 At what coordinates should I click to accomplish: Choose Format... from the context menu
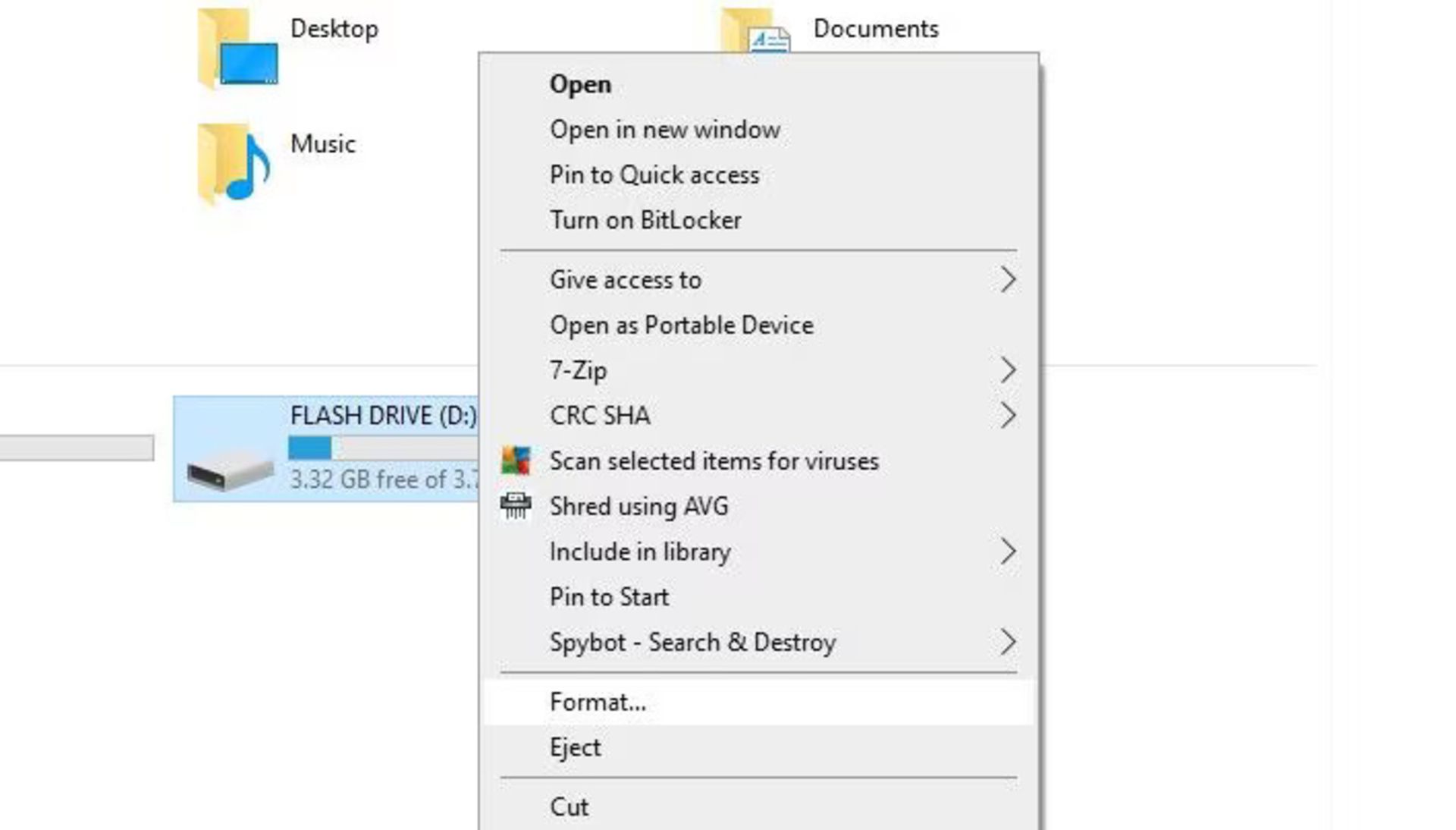pos(758,702)
